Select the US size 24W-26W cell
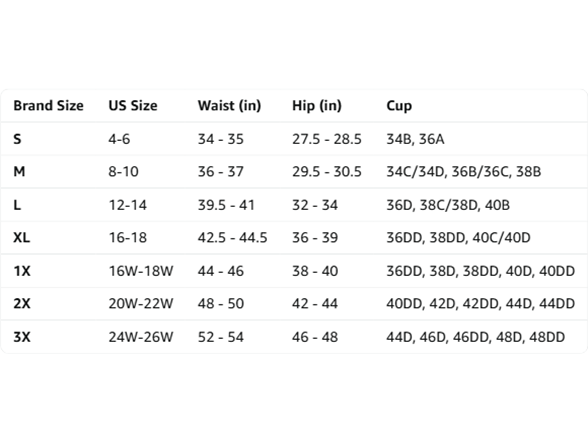This screenshot has width=588, height=441. pos(141,337)
